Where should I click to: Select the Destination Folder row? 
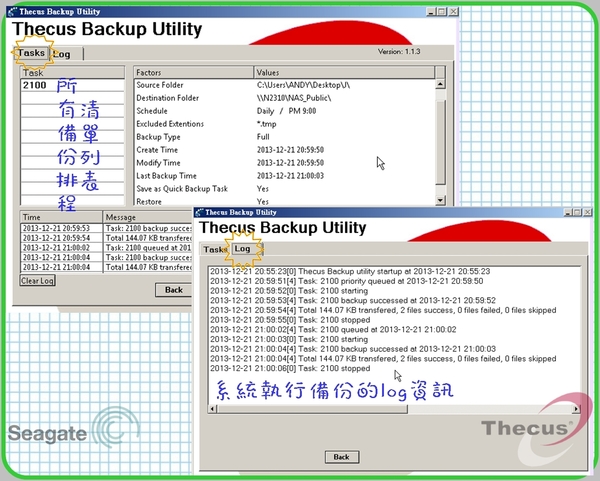[x=285, y=98]
